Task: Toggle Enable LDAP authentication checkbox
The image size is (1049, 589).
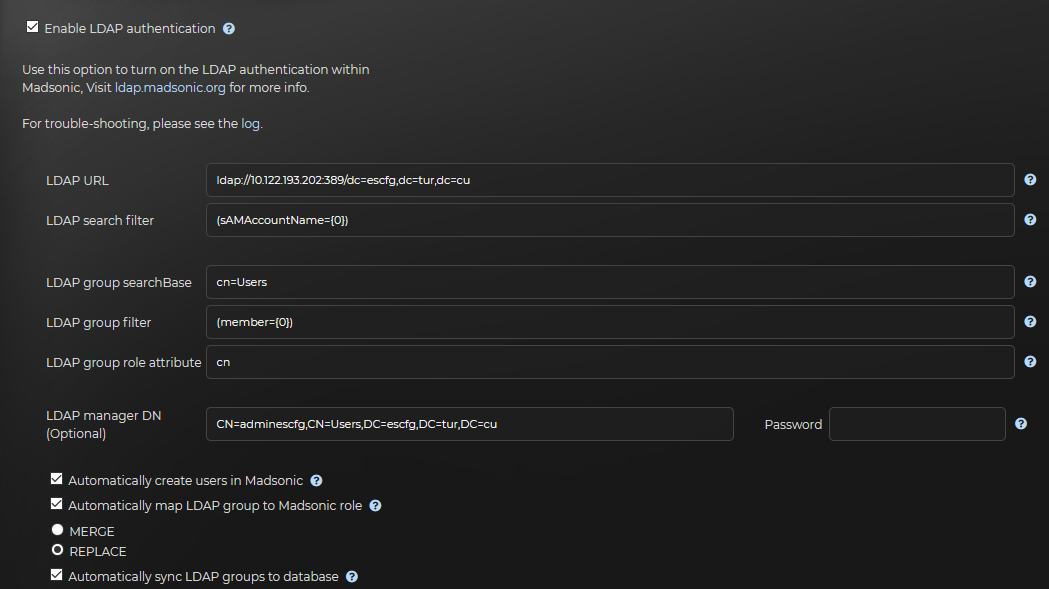Action: [x=32, y=27]
